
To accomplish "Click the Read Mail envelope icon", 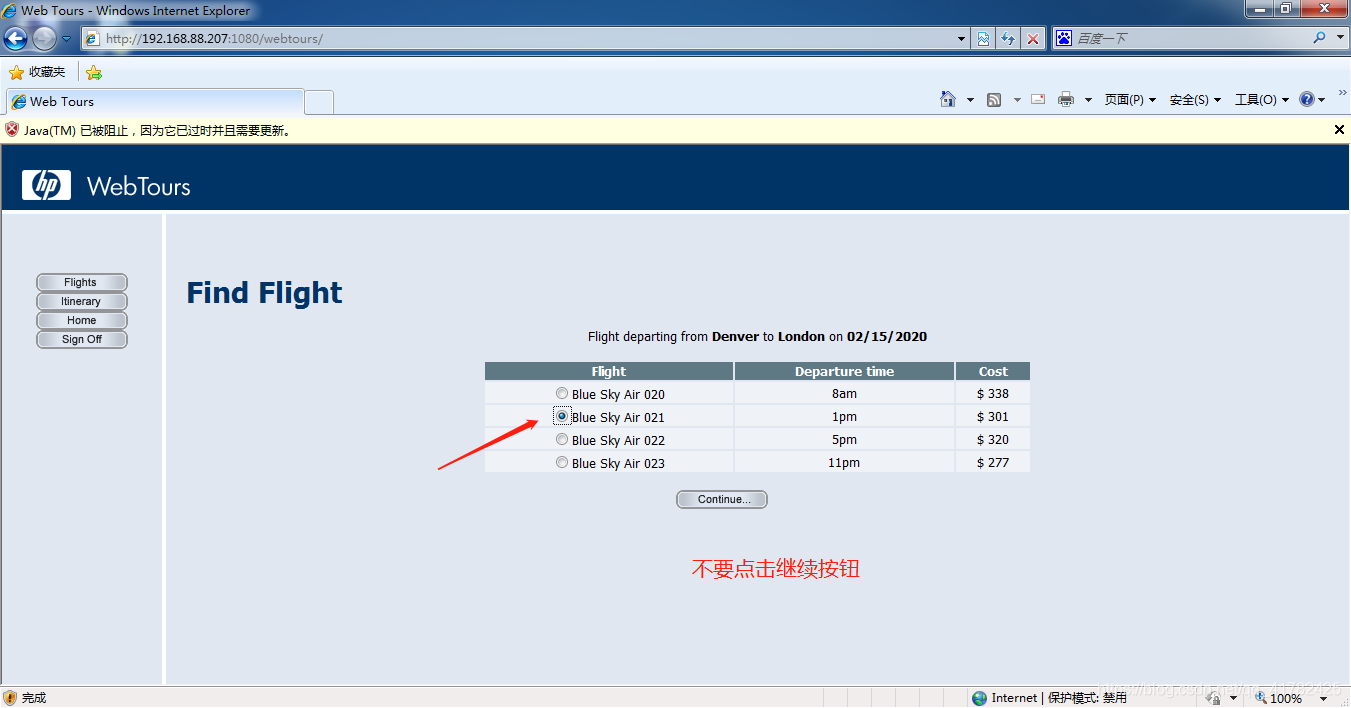I will (x=1038, y=99).
